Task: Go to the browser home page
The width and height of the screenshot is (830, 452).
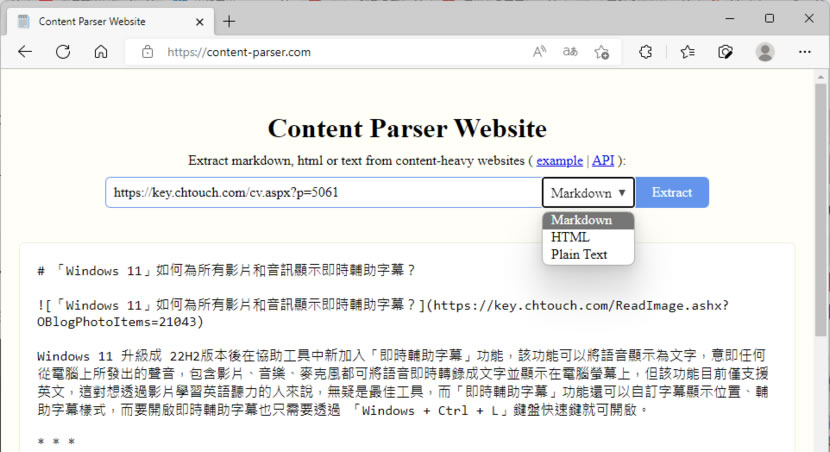Action: [x=100, y=52]
